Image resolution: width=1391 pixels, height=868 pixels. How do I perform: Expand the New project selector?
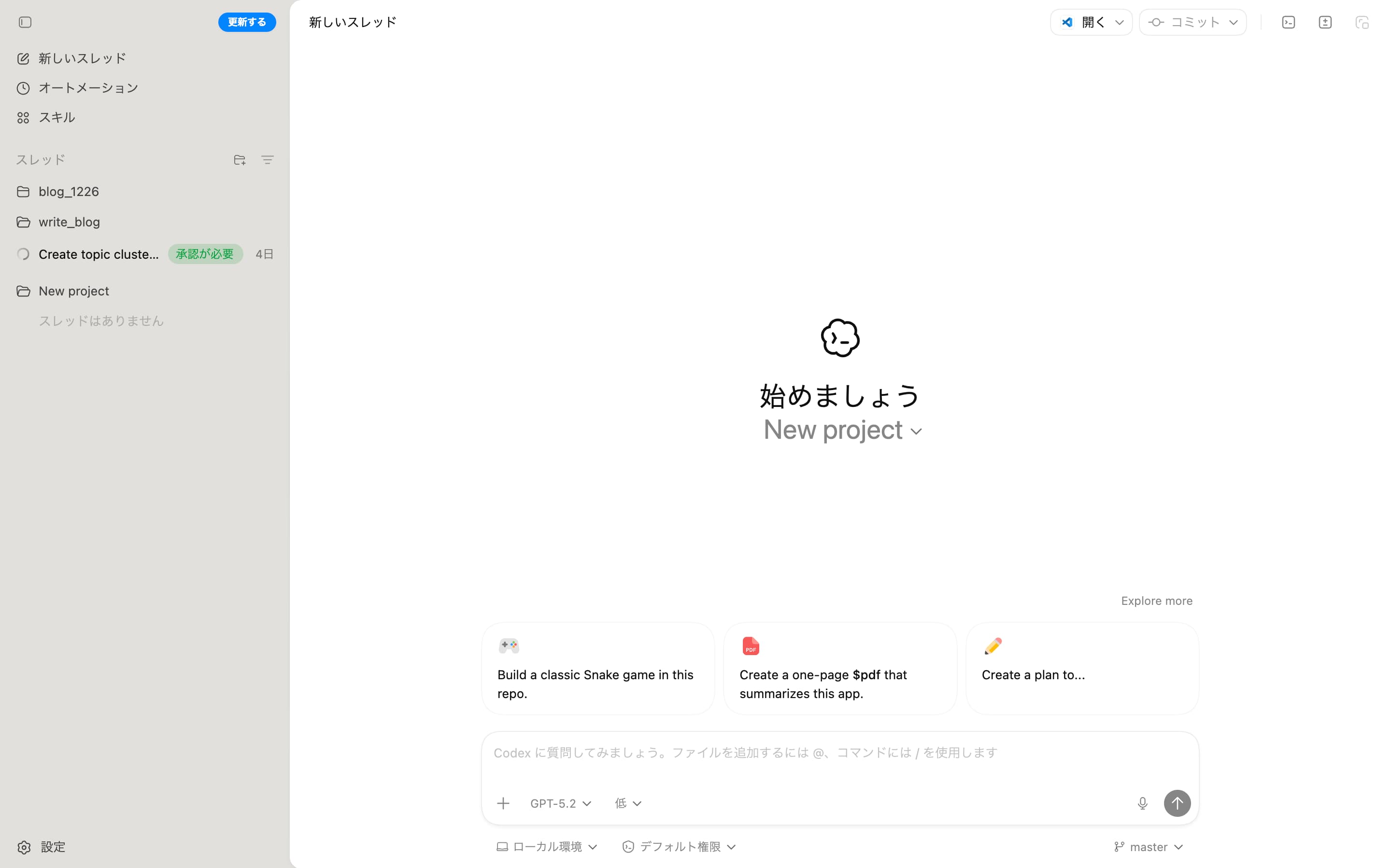click(x=841, y=429)
